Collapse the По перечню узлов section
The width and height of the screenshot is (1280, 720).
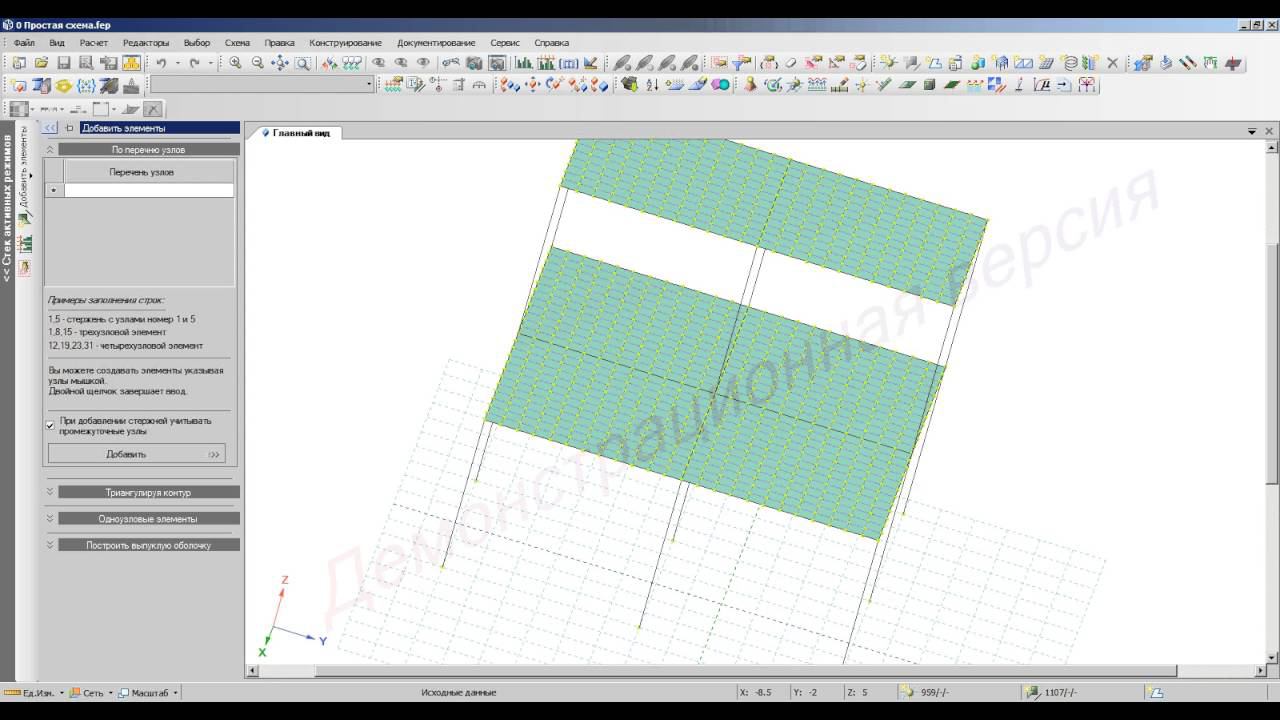[50, 149]
